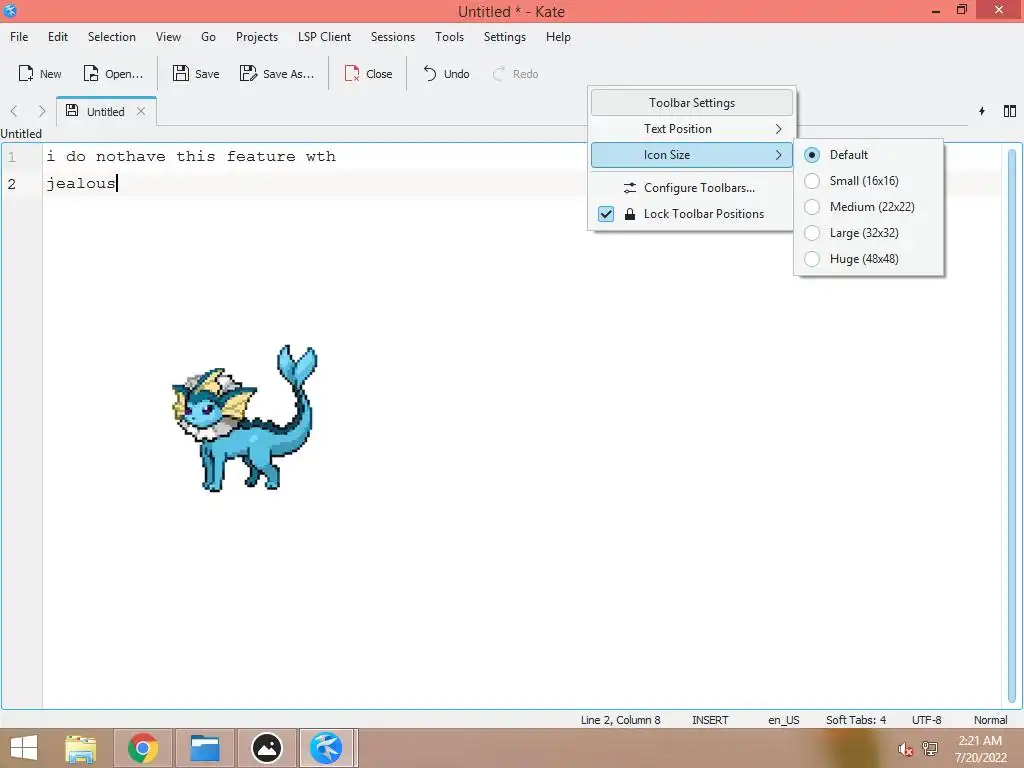The width and height of the screenshot is (1024, 768).
Task: Click the split view icon
Action: tap(1010, 111)
